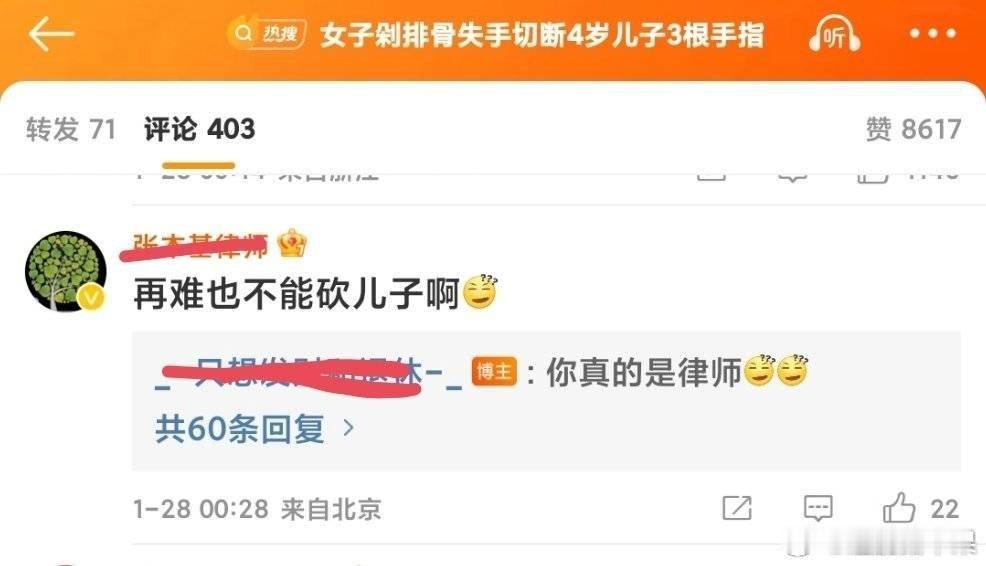
Task: Open the hot search title about 女子剁排骨
Action: point(542,35)
